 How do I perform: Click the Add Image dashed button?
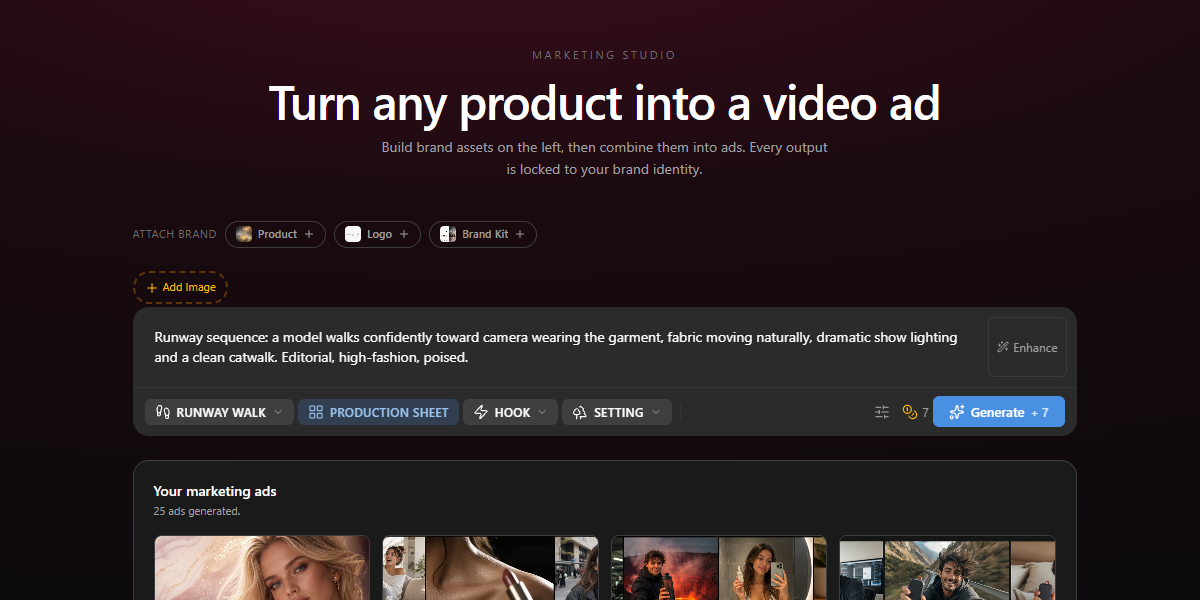181,288
